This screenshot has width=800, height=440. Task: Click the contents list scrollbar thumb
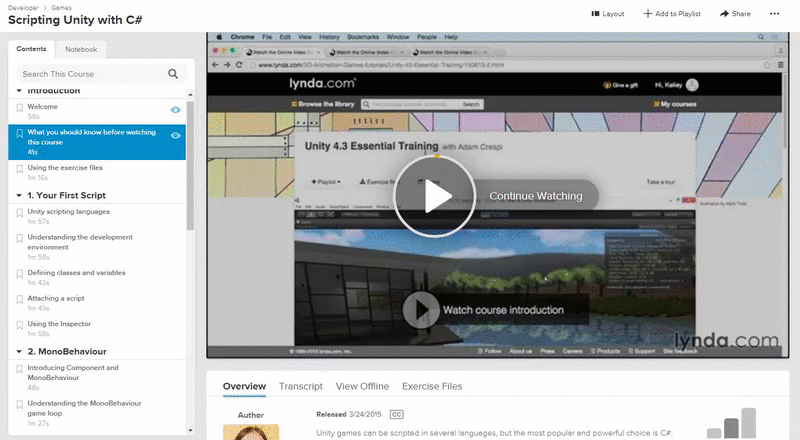click(190, 166)
